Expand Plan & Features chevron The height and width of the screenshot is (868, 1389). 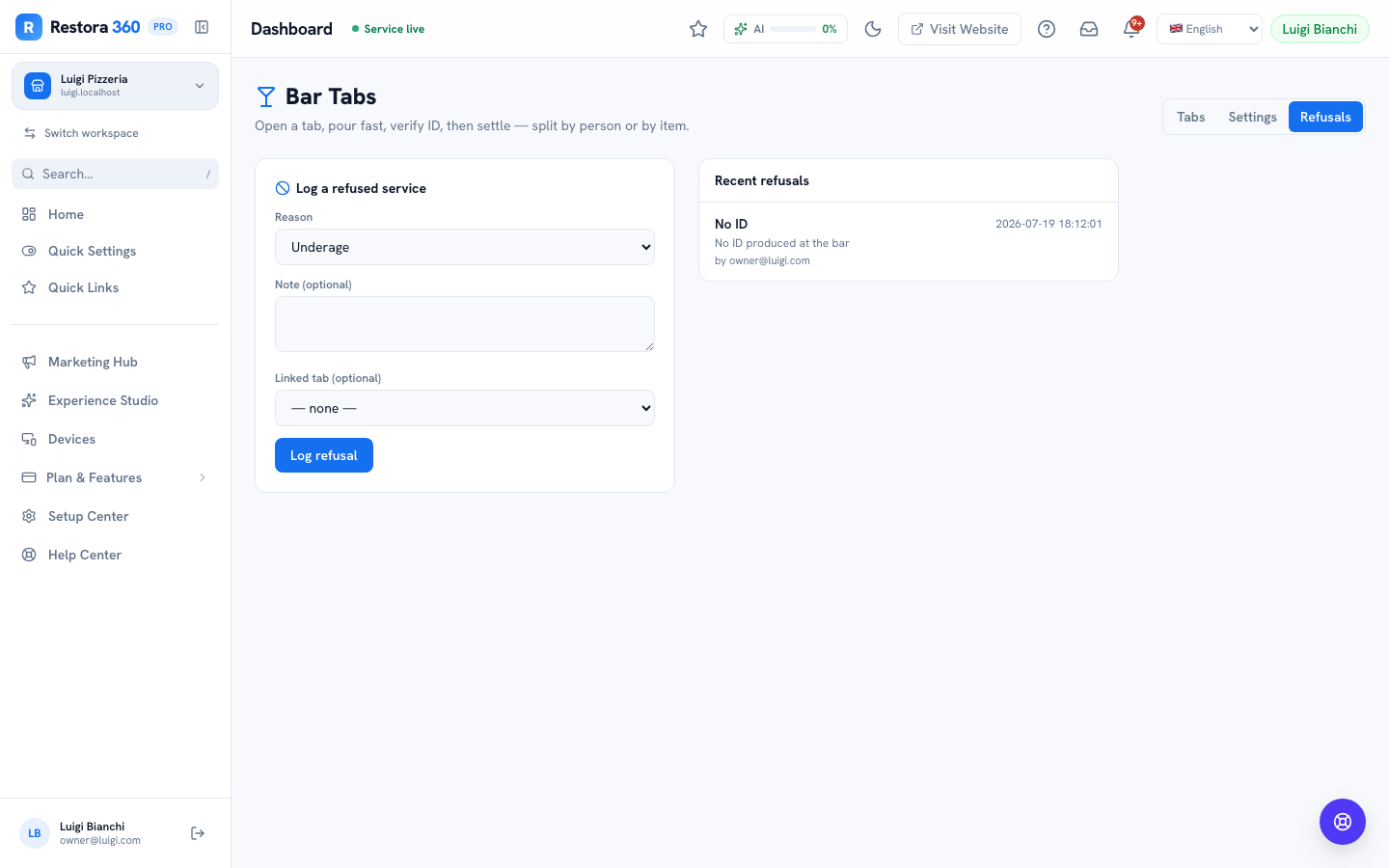pyautogui.click(x=203, y=477)
